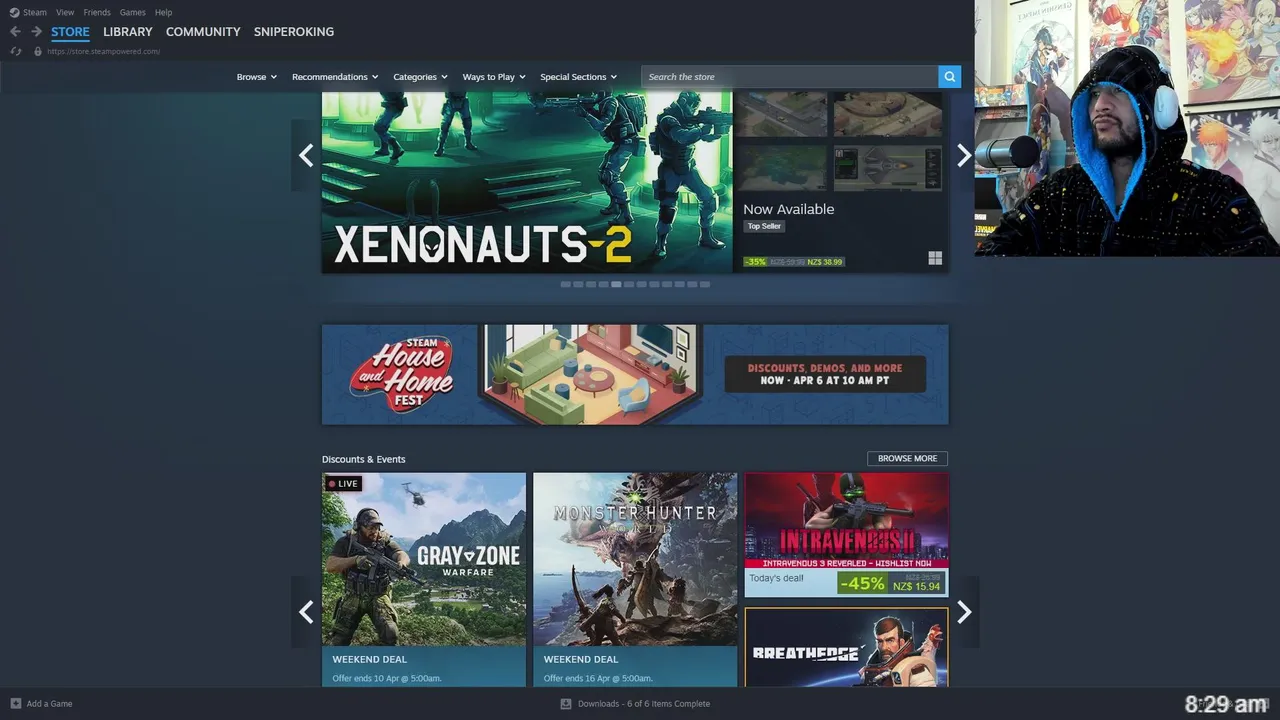Open the SNIPEROKING profile tab
The height and width of the screenshot is (720, 1280).
[294, 32]
